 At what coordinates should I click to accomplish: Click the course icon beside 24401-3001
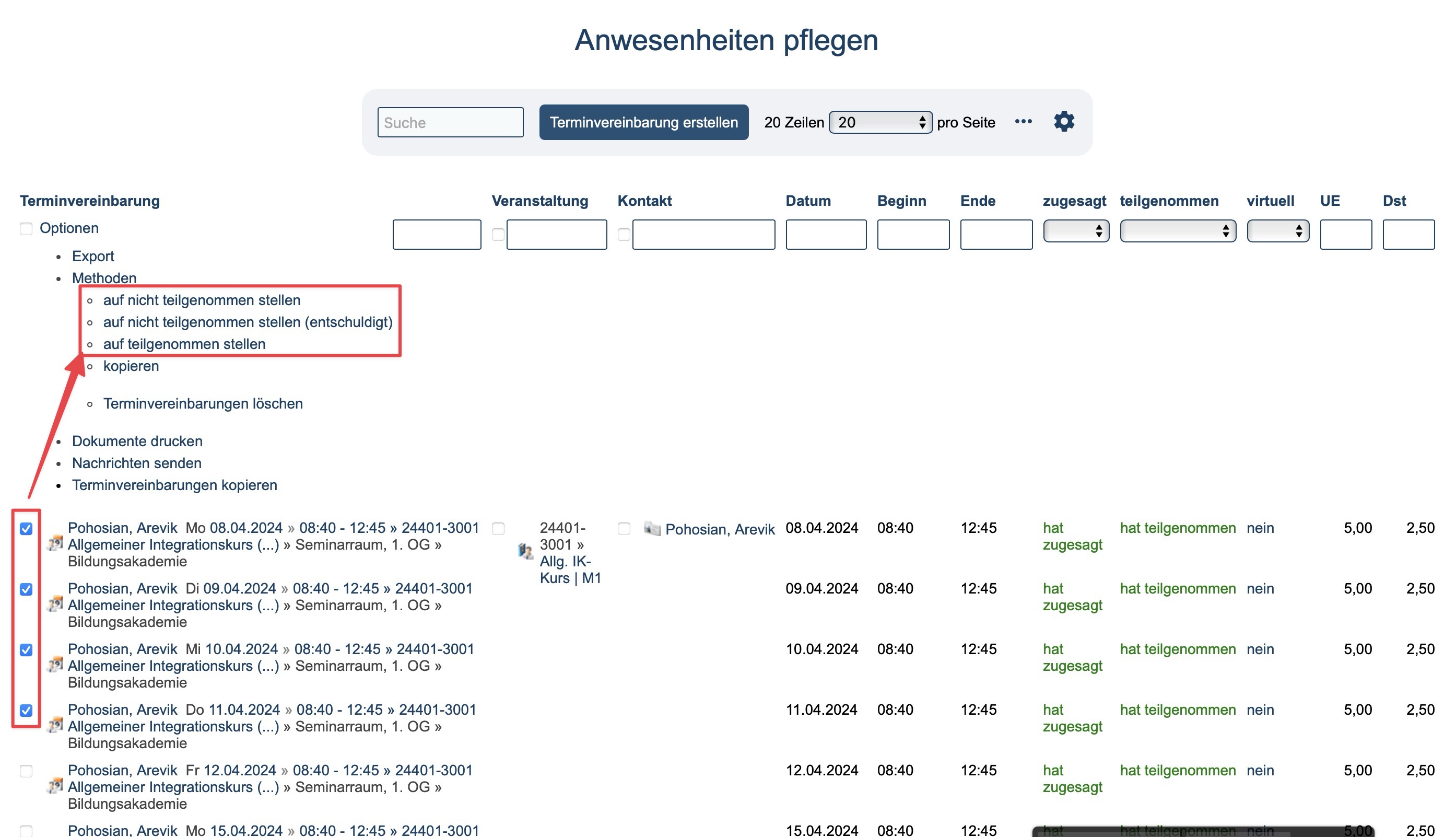coord(525,551)
